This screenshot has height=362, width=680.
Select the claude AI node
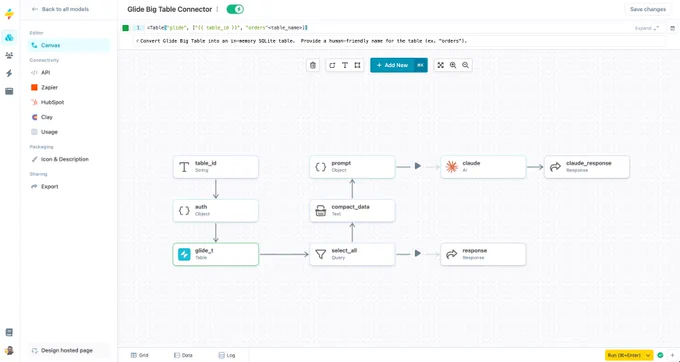click(x=483, y=166)
